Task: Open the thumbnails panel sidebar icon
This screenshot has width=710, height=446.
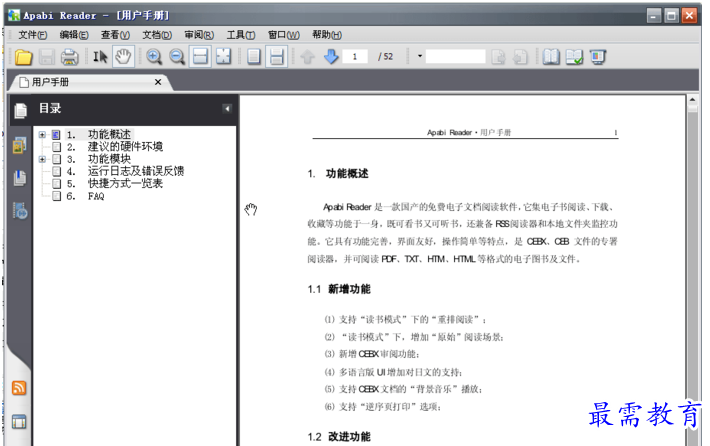Action: (19, 145)
